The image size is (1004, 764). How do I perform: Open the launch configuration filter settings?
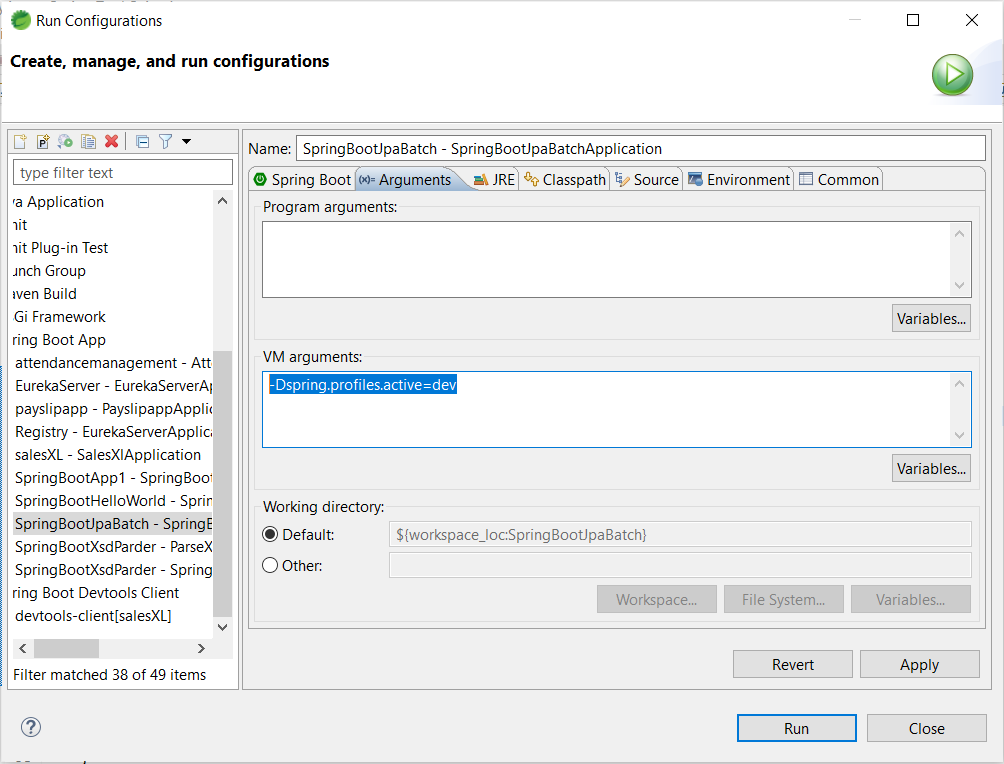click(166, 141)
